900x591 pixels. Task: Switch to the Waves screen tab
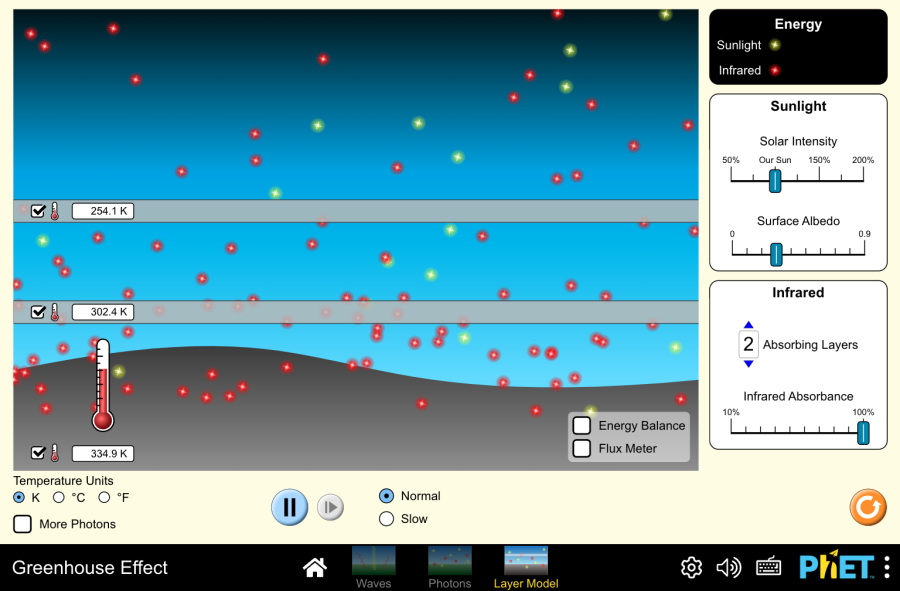(x=374, y=566)
